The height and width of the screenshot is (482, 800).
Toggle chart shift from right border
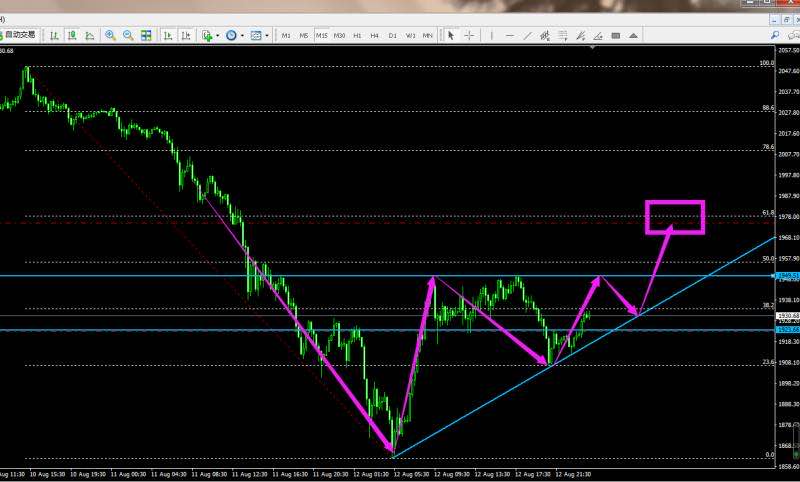[186, 35]
